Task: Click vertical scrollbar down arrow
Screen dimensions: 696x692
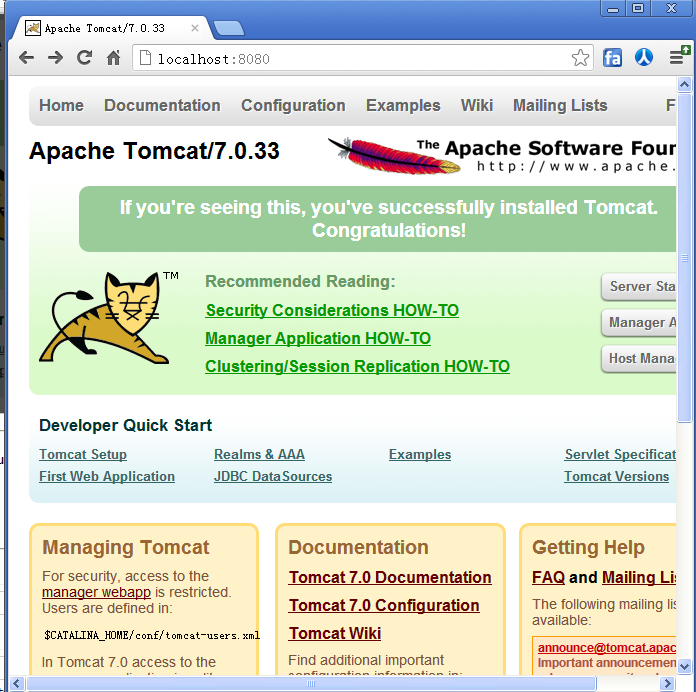Action: 684,666
